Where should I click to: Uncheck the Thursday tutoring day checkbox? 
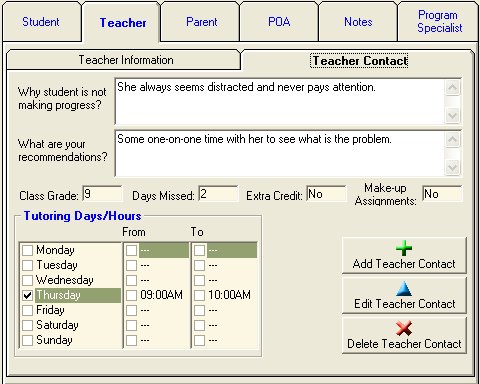pyautogui.click(x=27, y=295)
